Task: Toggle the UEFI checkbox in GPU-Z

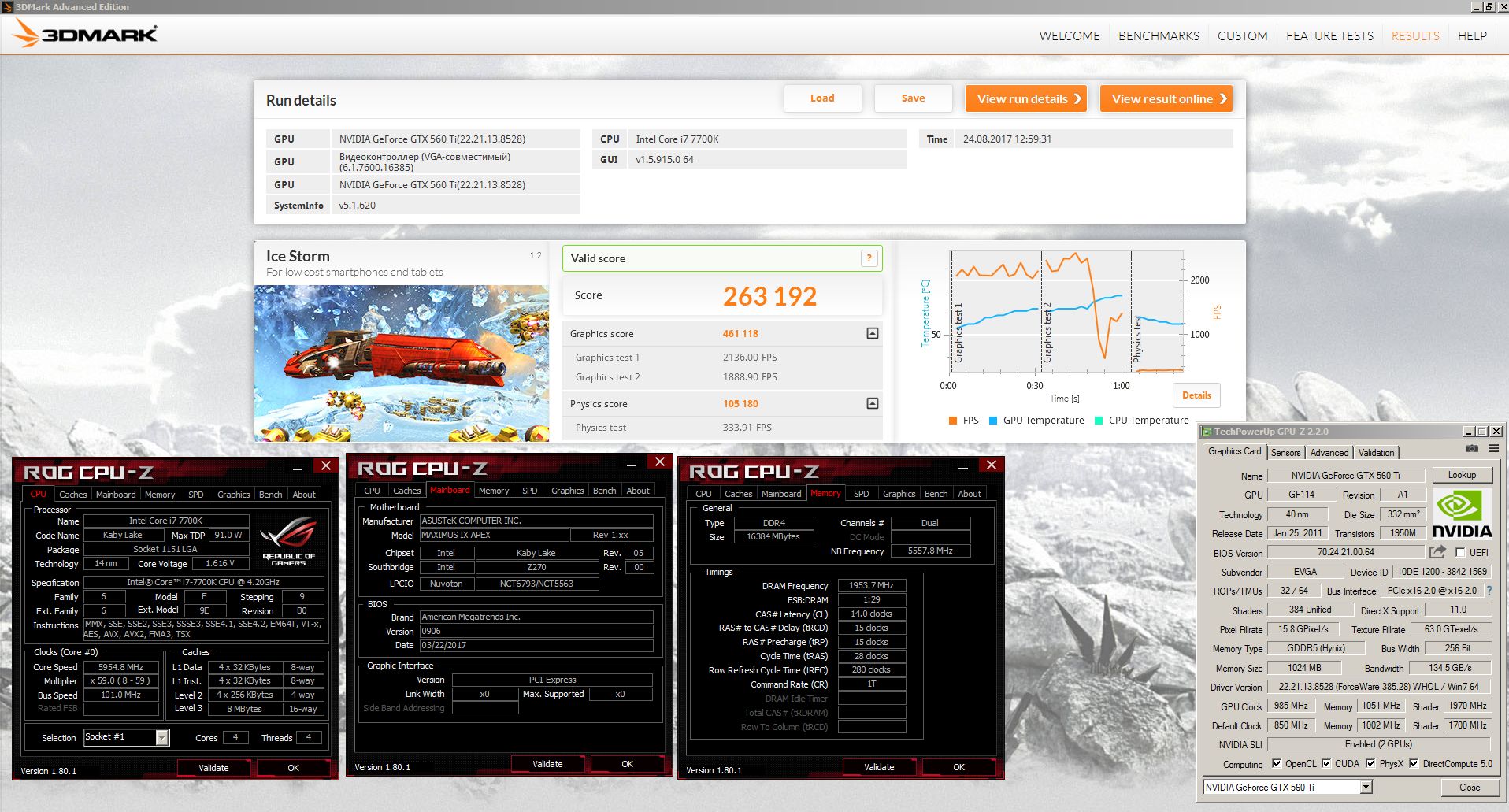Action: tap(1460, 553)
